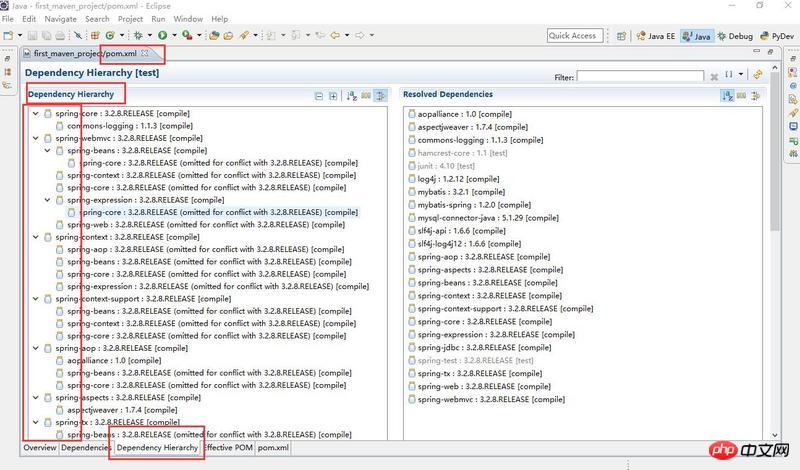Collapse the spring-aop tree node

point(36,348)
